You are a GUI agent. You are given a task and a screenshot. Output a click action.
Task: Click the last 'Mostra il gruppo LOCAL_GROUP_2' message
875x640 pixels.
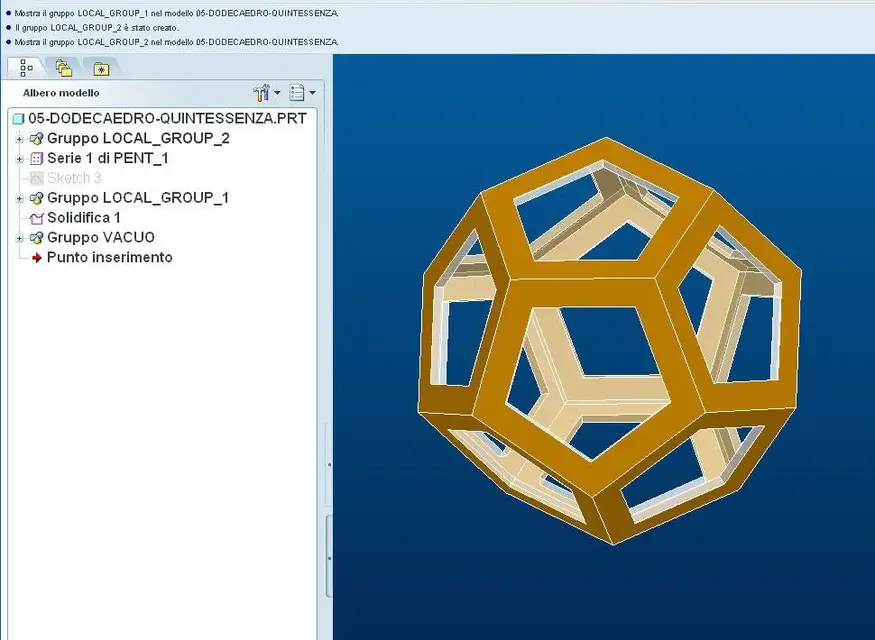coord(176,42)
